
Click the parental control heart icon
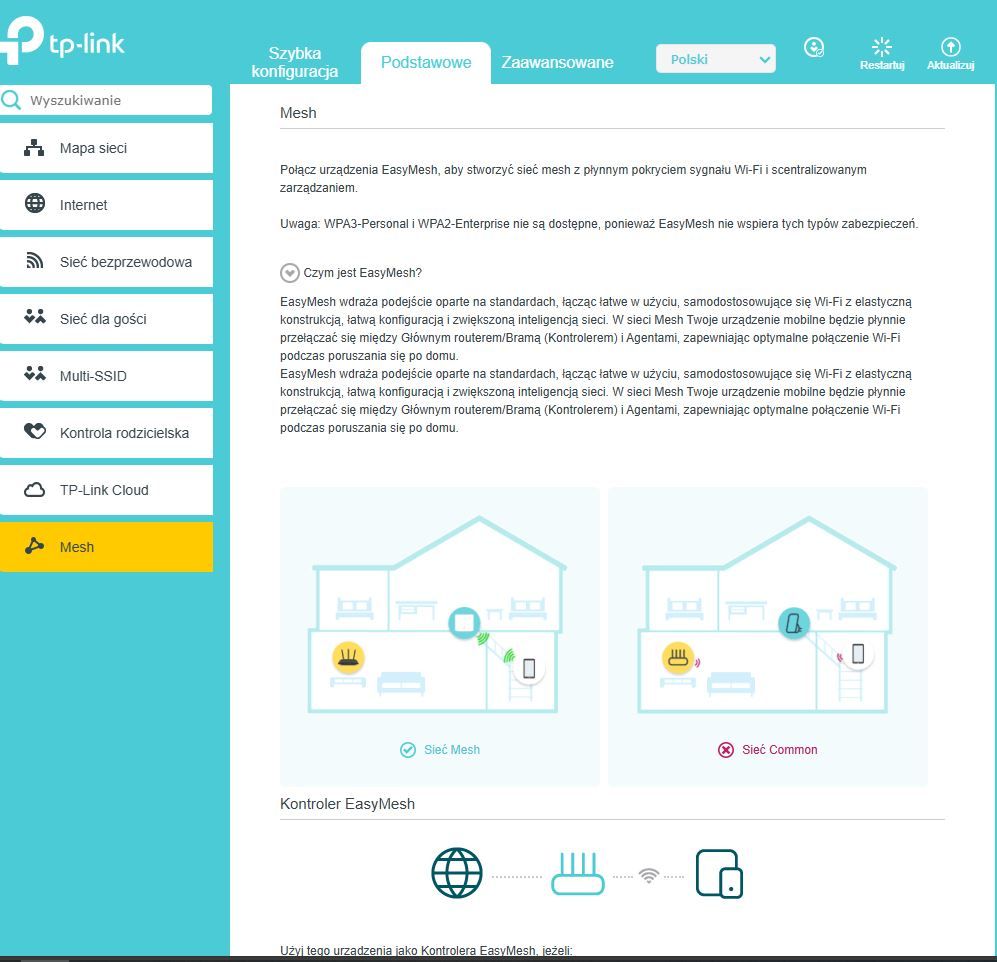[35, 431]
